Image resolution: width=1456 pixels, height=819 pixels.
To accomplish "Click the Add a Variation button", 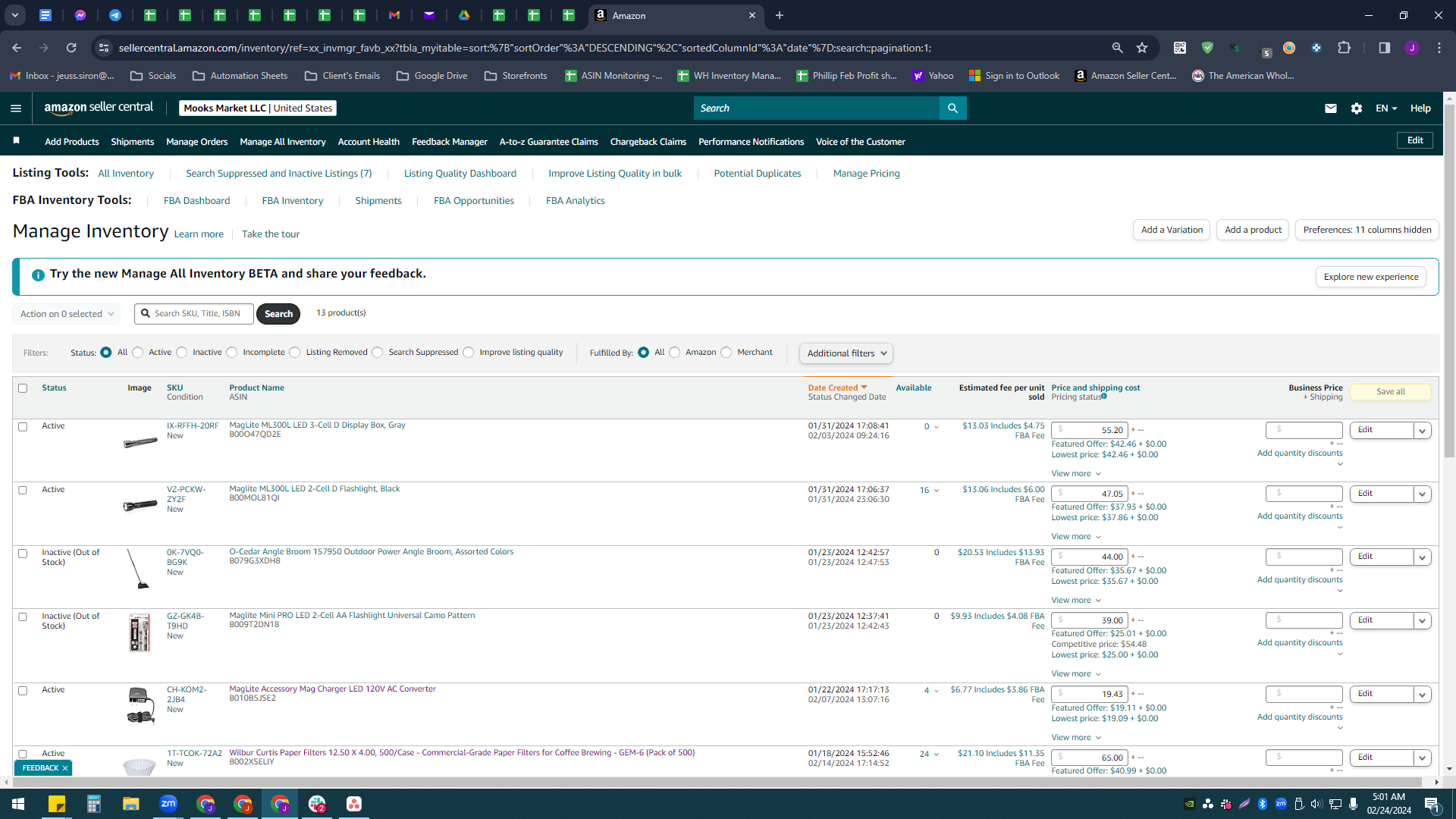I will click(1172, 231).
